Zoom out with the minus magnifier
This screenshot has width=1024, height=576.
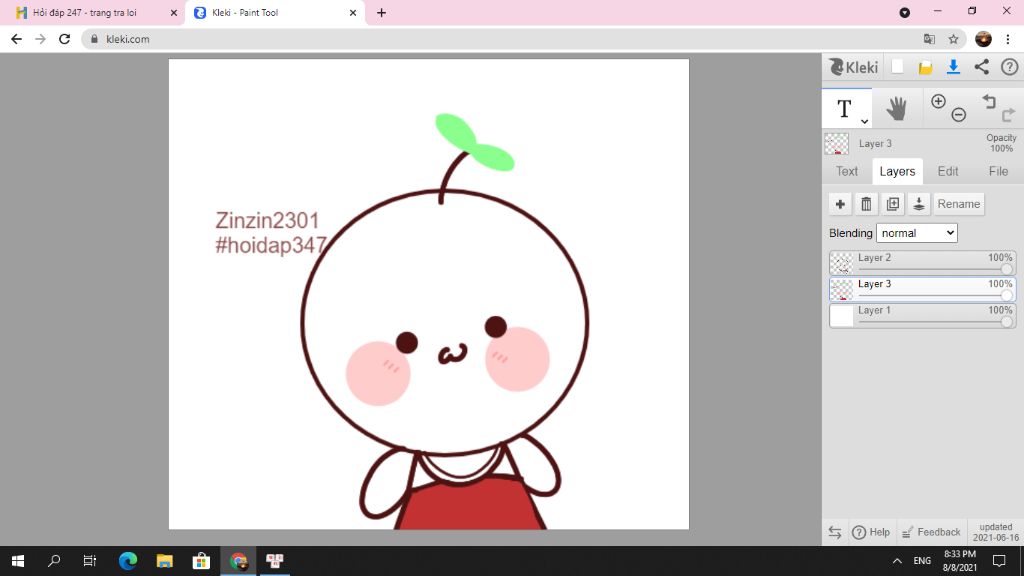pyautogui.click(x=959, y=115)
